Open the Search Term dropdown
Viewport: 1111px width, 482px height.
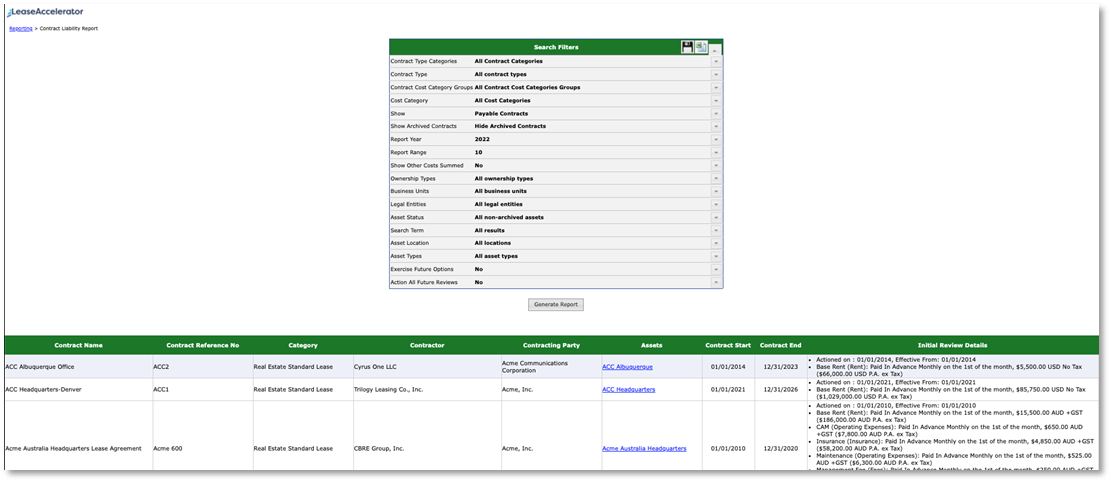click(716, 230)
